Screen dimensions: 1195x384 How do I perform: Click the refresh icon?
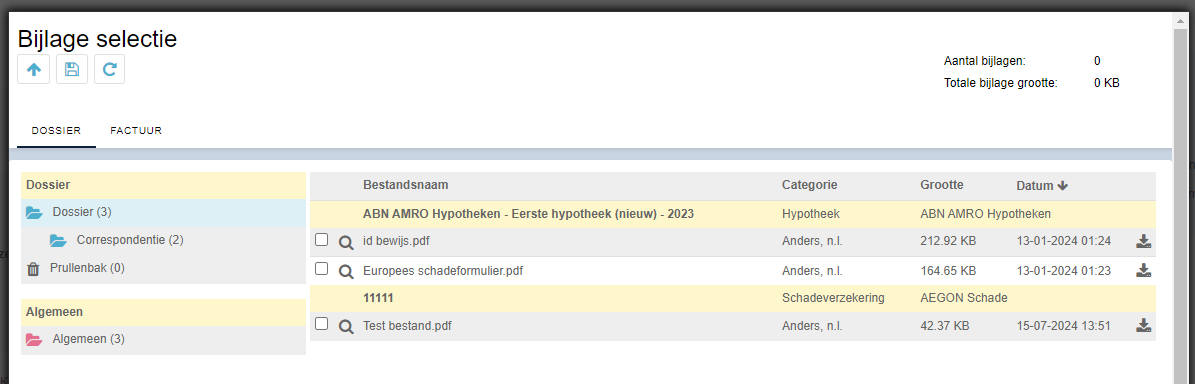point(110,69)
